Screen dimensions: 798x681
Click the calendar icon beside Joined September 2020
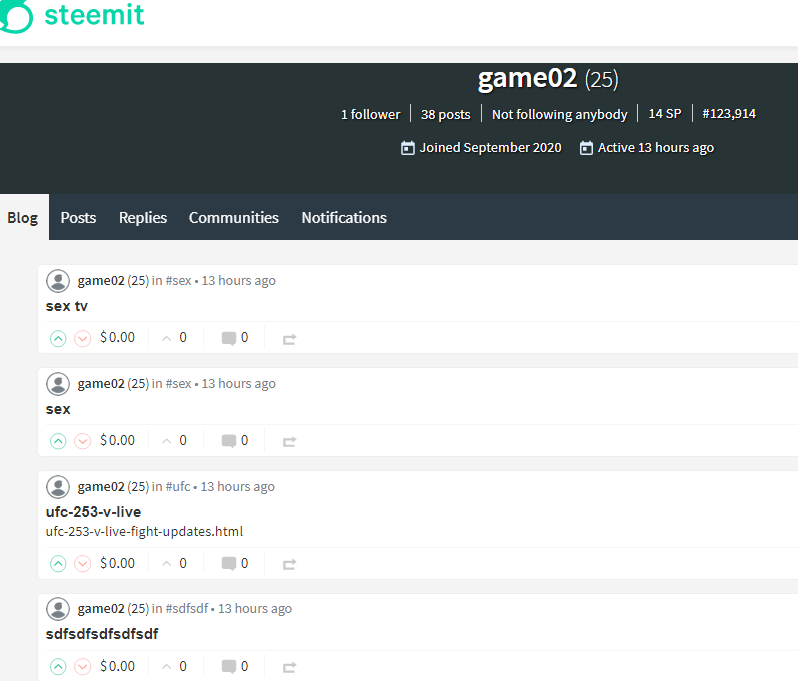[x=408, y=148]
